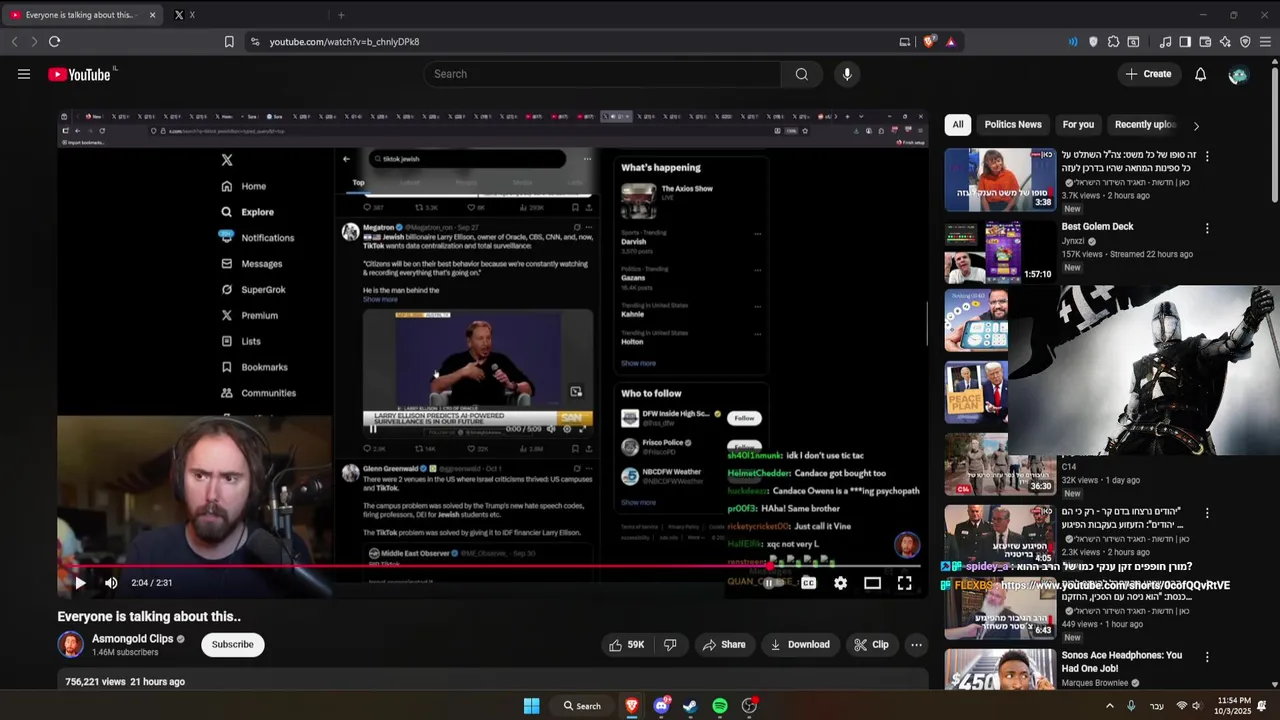Open a new browser tab
The image size is (1280, 720).
(x=341, y=15)
